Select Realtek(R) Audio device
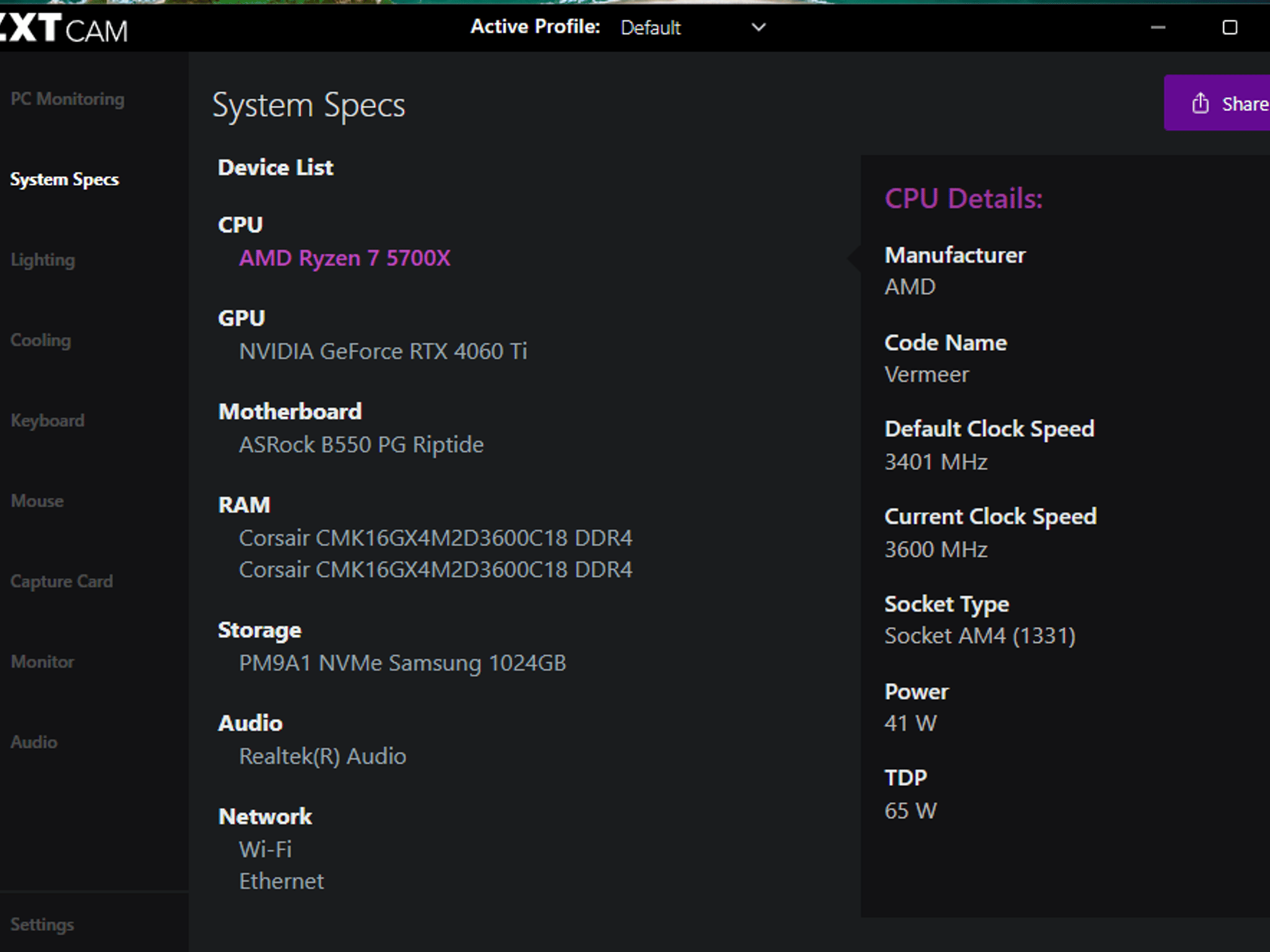The image size is (1270, 952). [x=323, y=757]
